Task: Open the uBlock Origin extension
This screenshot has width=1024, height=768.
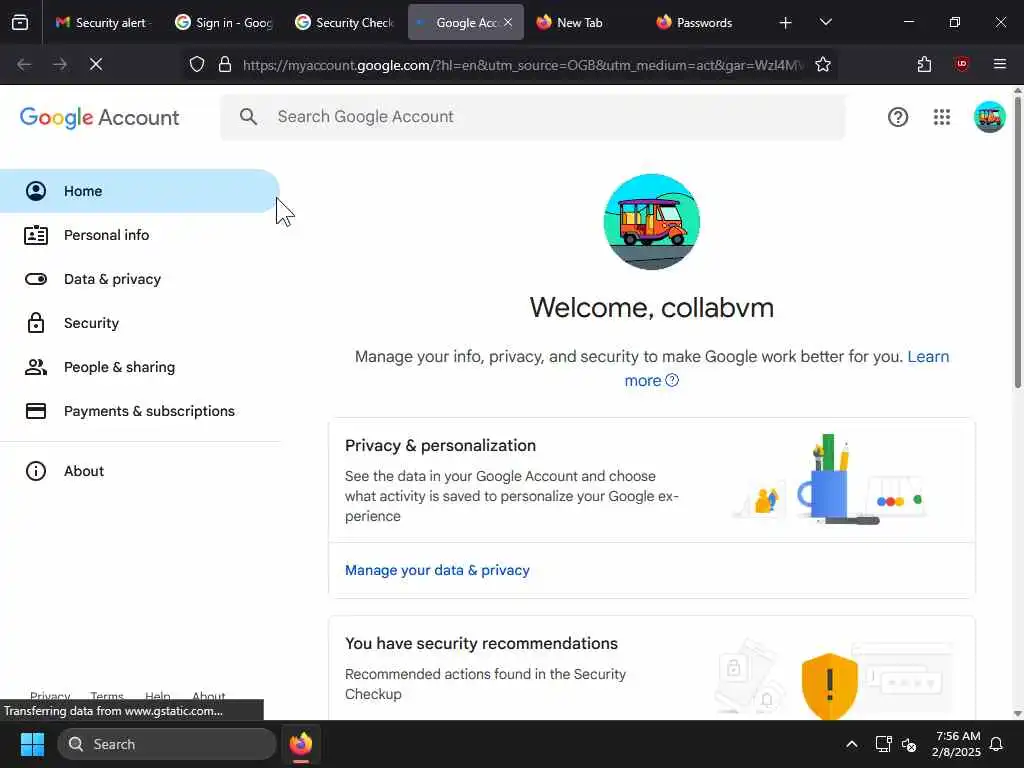Action: pos(961,64)
